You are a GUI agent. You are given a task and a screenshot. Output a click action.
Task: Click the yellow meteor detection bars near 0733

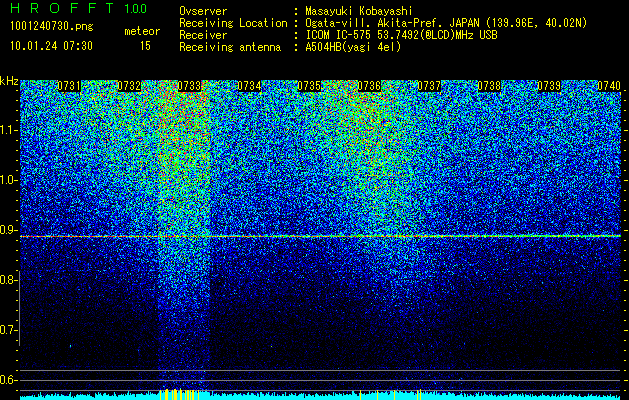(x=179, y=394)
